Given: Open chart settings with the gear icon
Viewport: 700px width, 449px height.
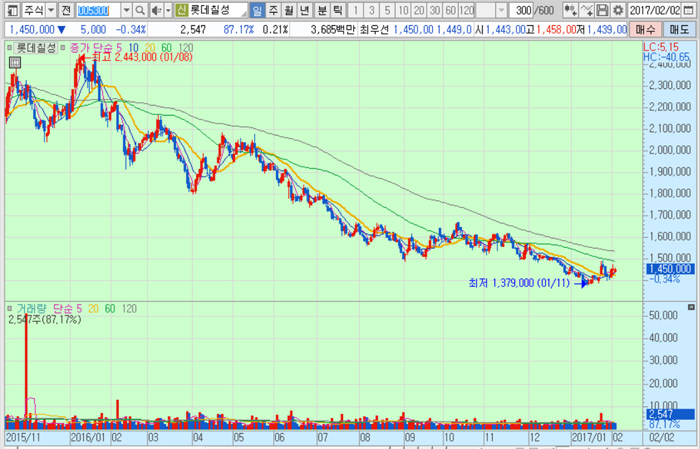Looking at the screenshot, I should point(618,10).
